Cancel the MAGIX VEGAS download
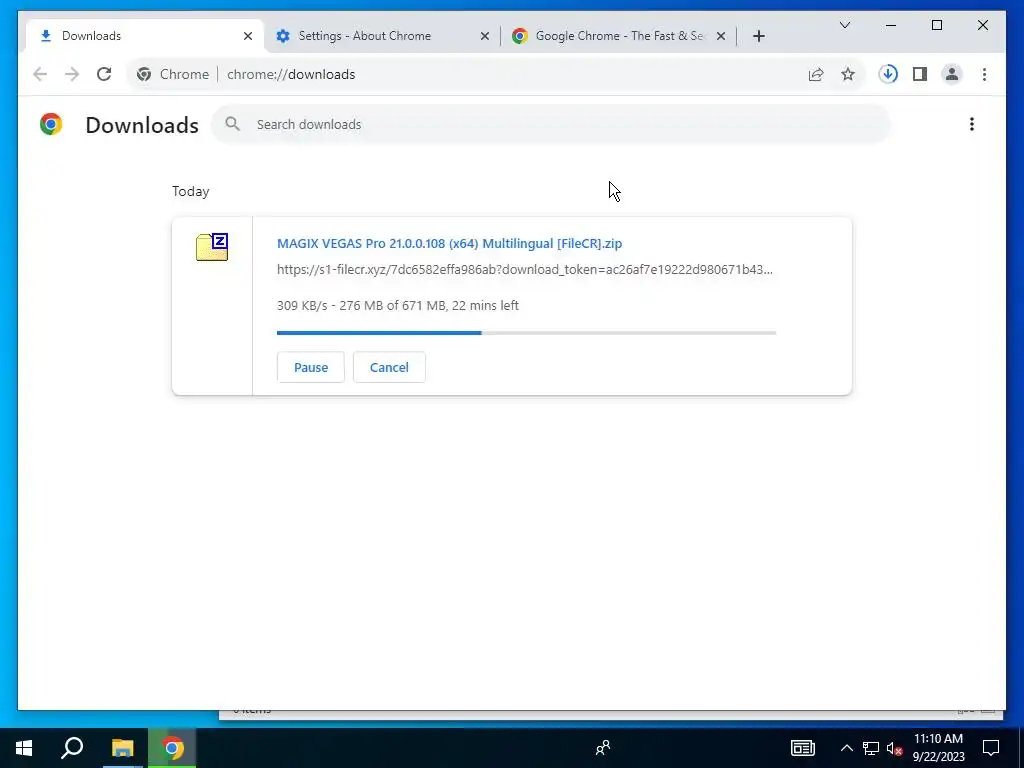The height and width of the screenshot is (768, 1024). pyautogui.click(x=389, y=367)
